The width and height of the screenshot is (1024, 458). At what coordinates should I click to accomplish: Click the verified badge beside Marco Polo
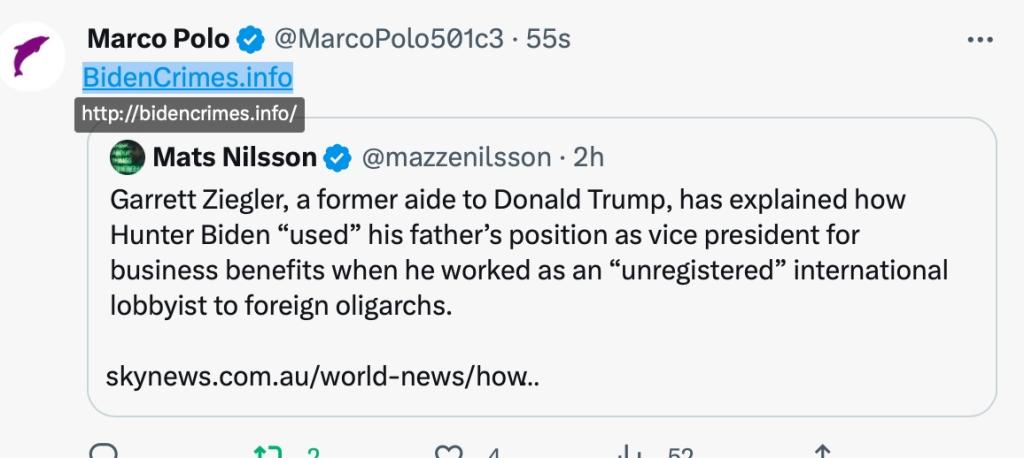[x=249, y=40]
